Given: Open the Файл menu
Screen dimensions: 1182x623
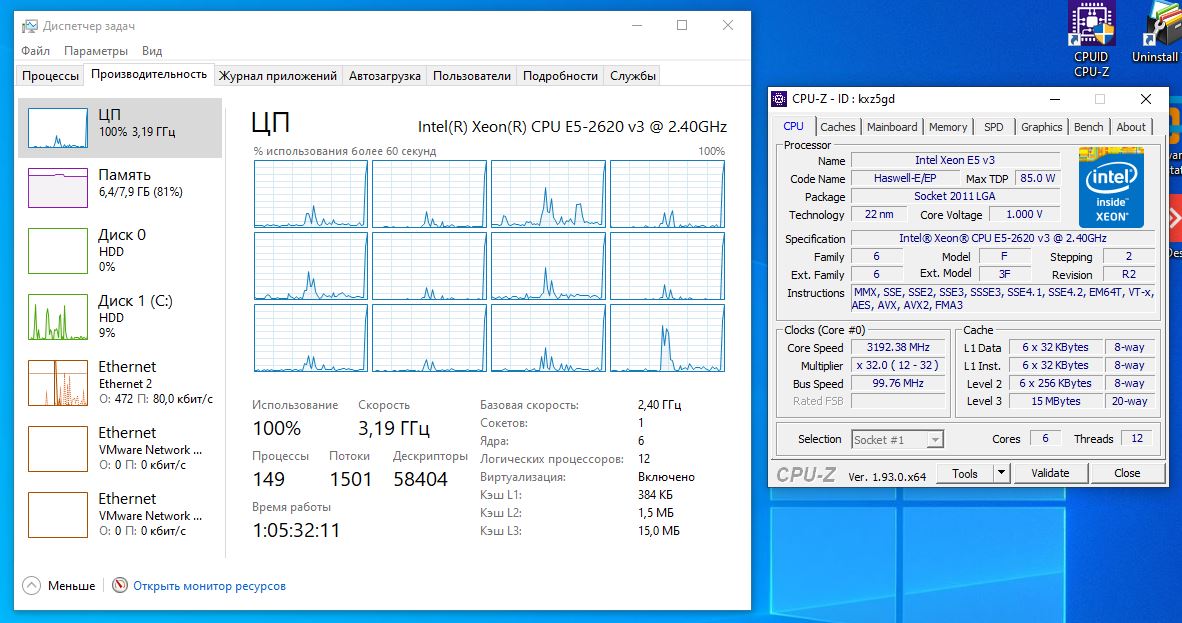Looking at the screenshot, I should coord(35,51).
